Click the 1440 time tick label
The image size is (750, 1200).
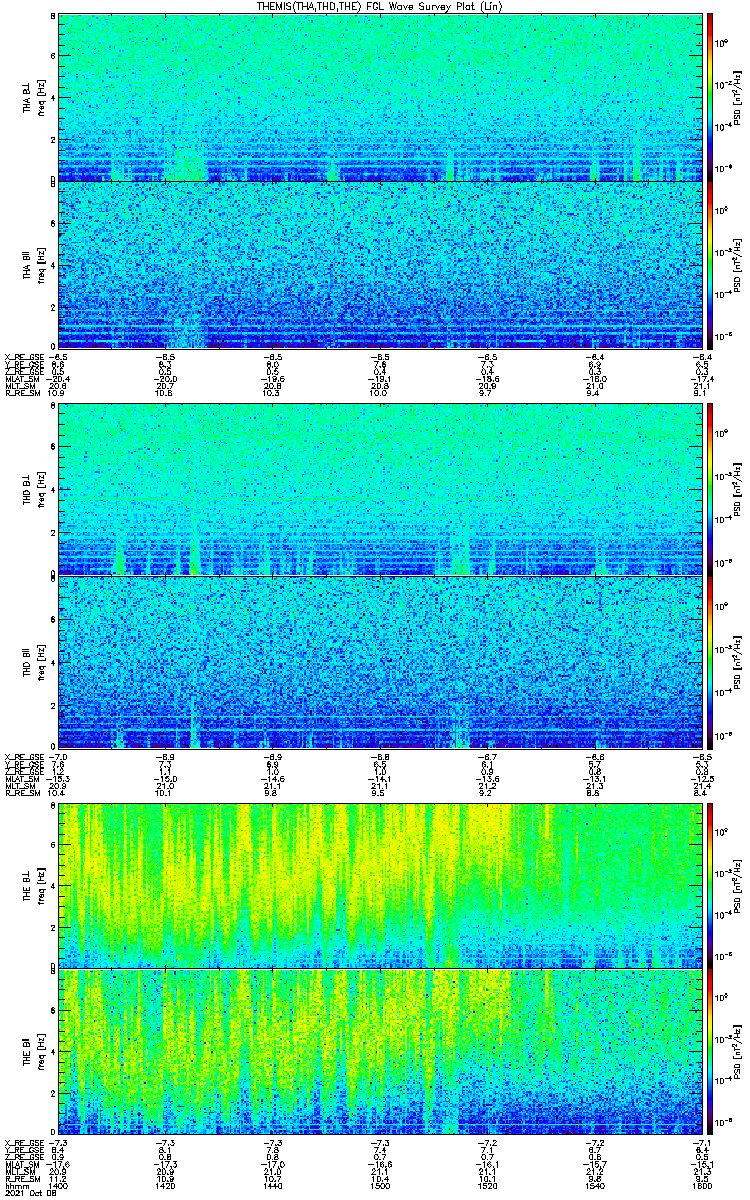point(273,1184)
